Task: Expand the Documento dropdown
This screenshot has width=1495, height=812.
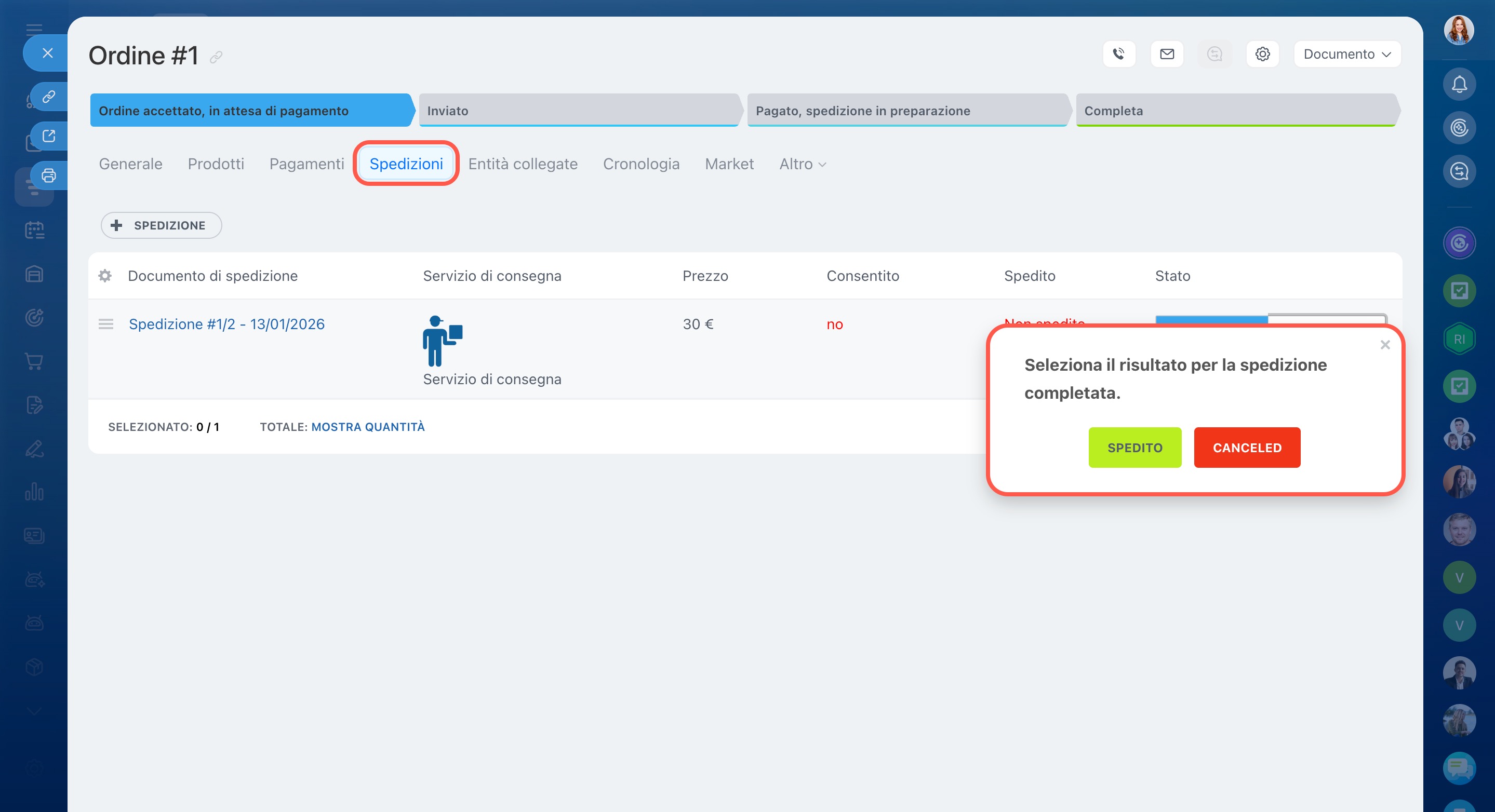Action: coord(1346,54)
